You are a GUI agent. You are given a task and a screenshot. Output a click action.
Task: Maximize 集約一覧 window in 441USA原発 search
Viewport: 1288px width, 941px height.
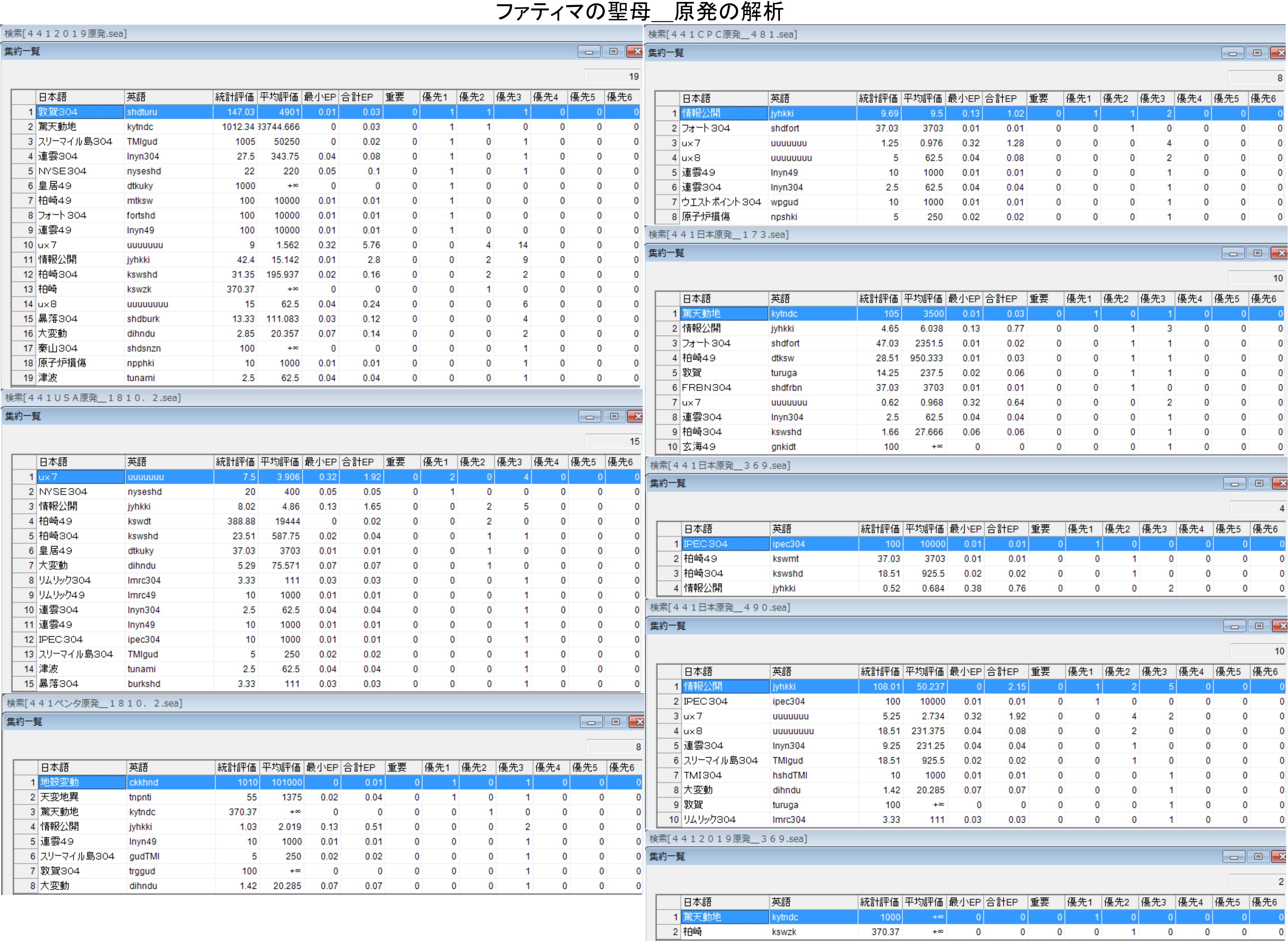point(614,416)
